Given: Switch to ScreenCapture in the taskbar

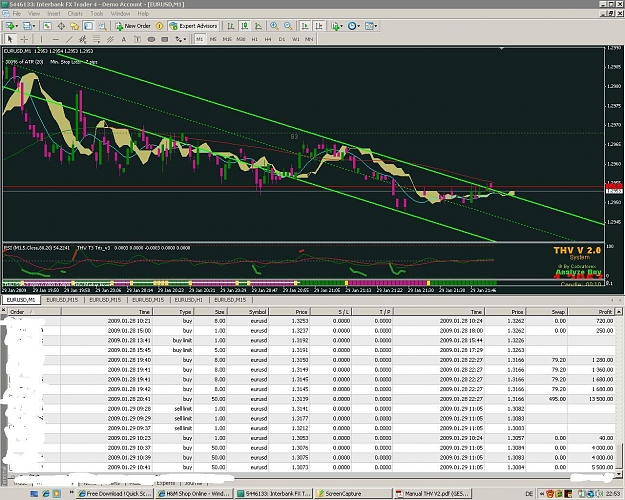Looking at the screenshot, I should pos(354,494).
